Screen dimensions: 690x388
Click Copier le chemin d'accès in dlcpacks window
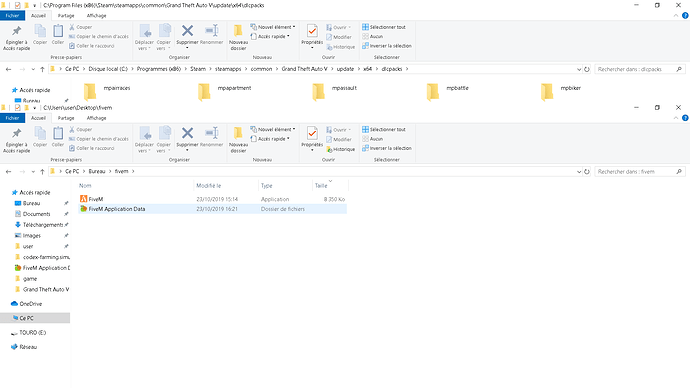point(99,37)
